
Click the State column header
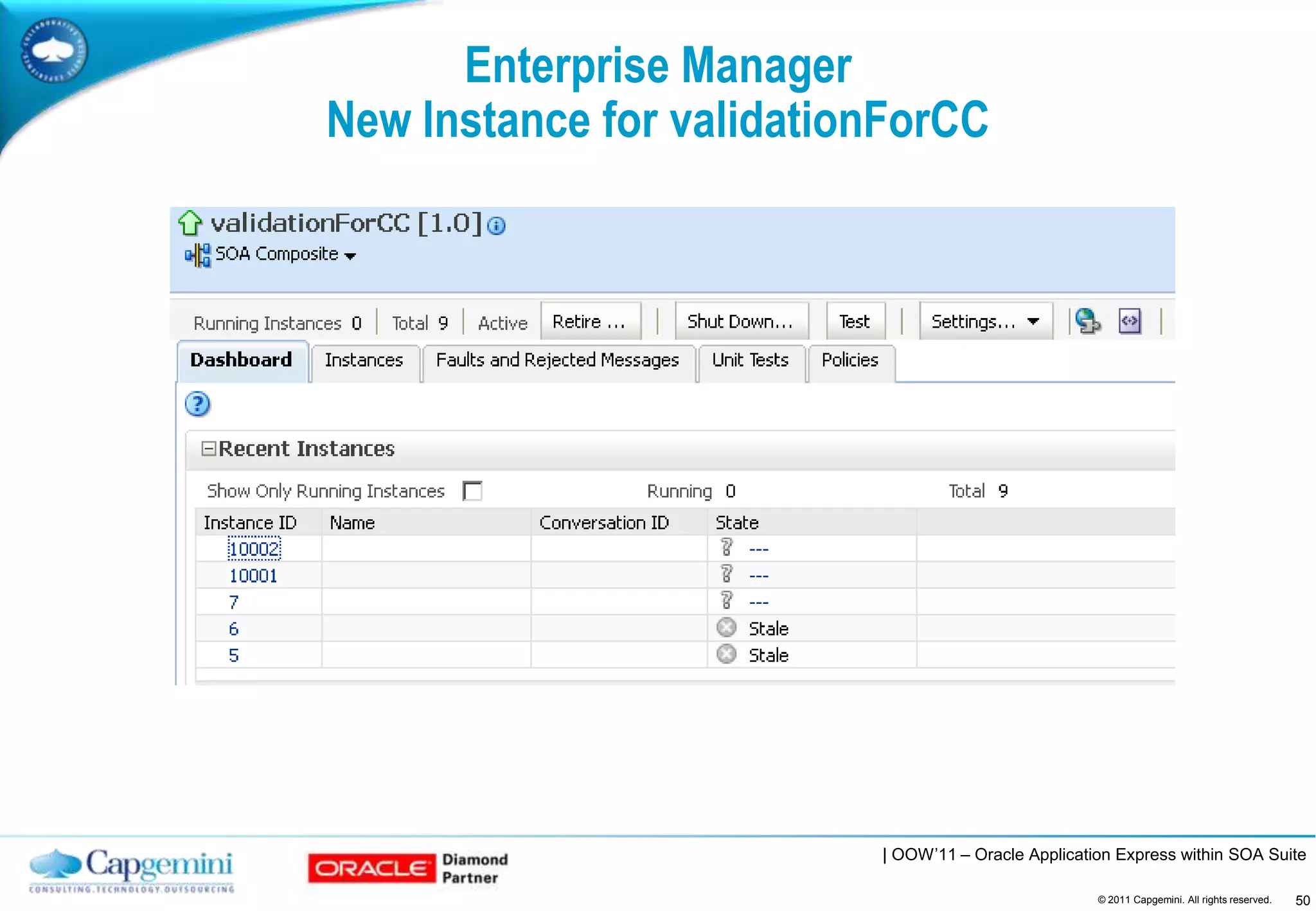(737, 522)
